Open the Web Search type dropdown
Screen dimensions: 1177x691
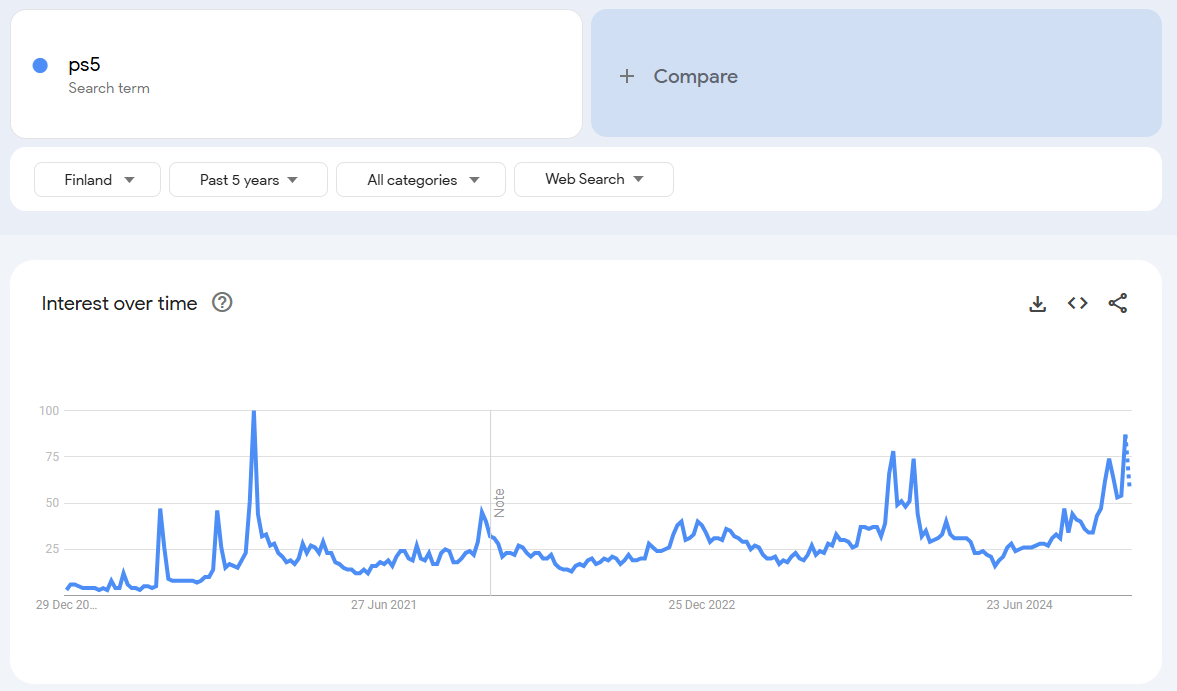(593, 180)
